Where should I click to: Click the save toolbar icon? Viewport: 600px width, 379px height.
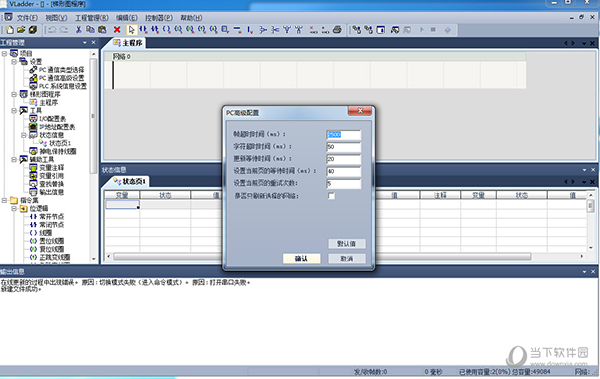(x=33, y=30)
